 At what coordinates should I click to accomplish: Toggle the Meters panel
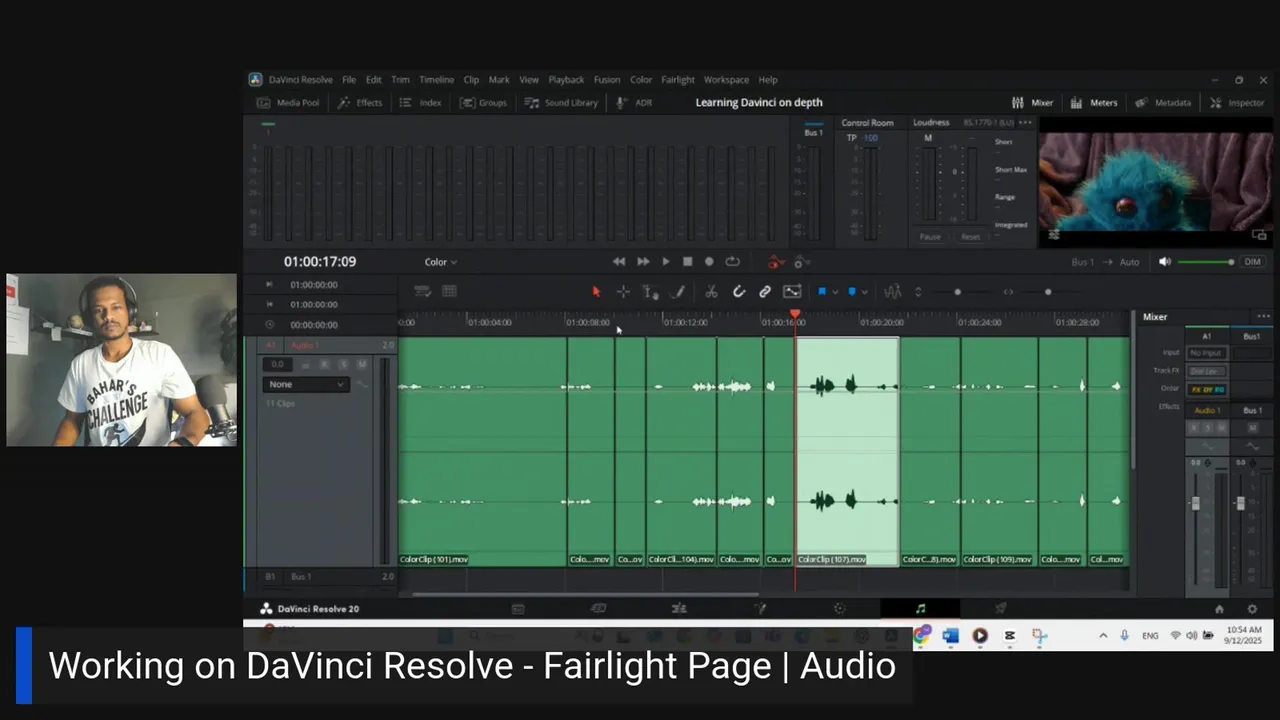click(x=1093, y=102)
